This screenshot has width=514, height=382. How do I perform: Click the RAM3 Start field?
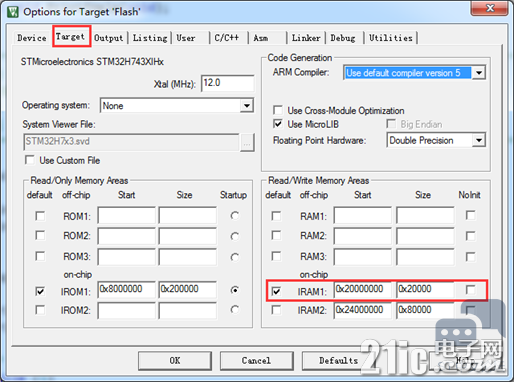coord(363,257)
